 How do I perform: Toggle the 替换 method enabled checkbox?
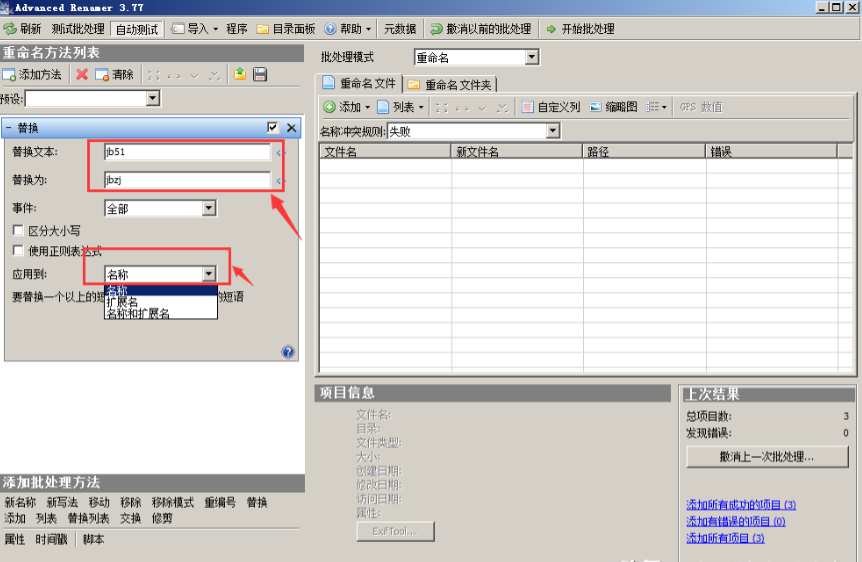pyautogui.click(x=273, y=128)
